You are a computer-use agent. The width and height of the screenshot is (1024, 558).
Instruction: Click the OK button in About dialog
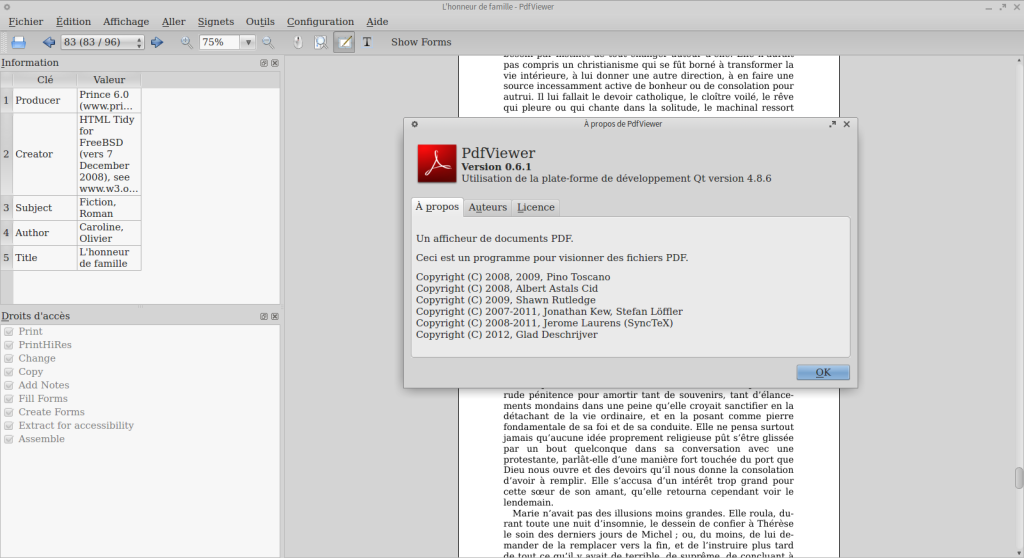823,372
